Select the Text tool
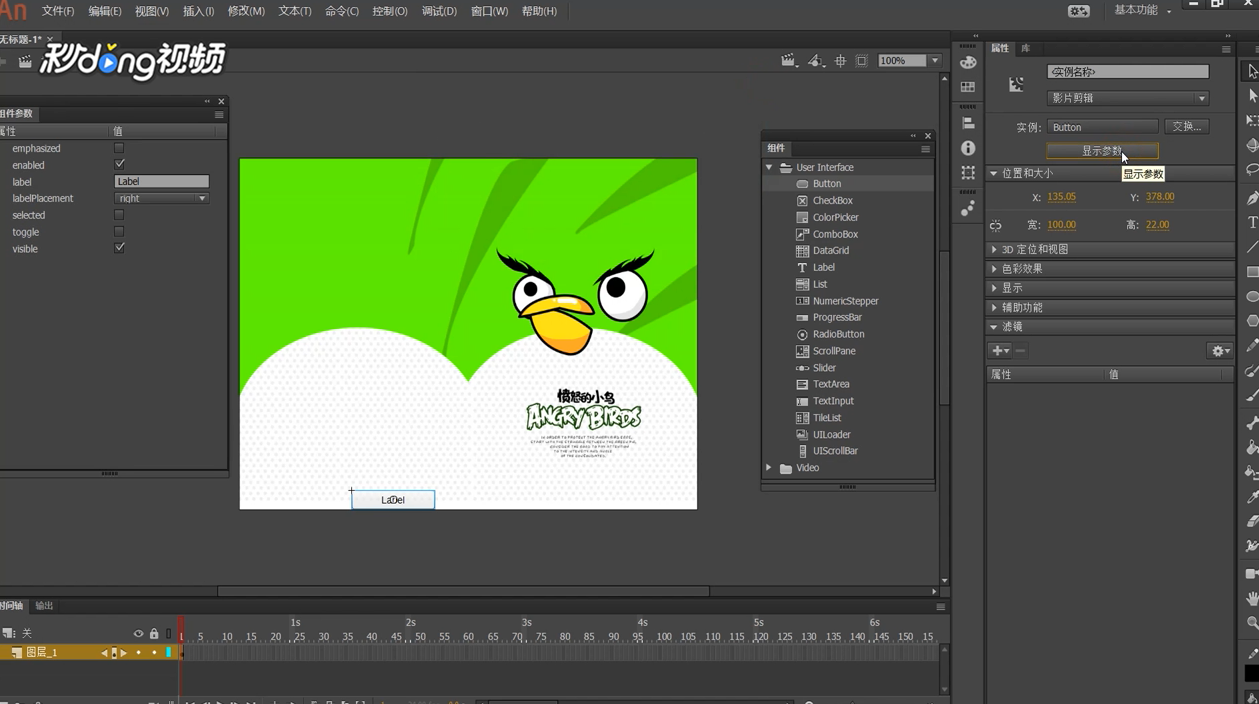Image resolution: width=1259 pixels, height=704 pixels. 1252,223
